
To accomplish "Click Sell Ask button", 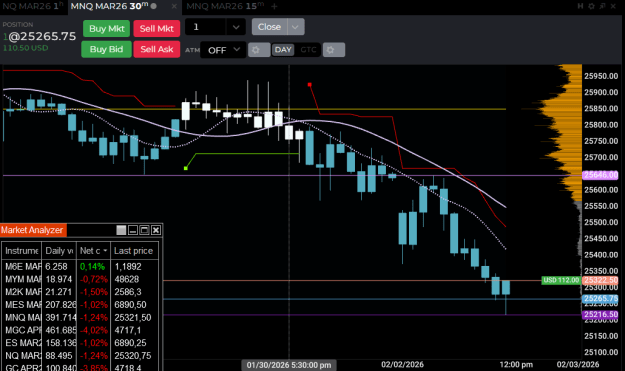I will coord(157,49).
